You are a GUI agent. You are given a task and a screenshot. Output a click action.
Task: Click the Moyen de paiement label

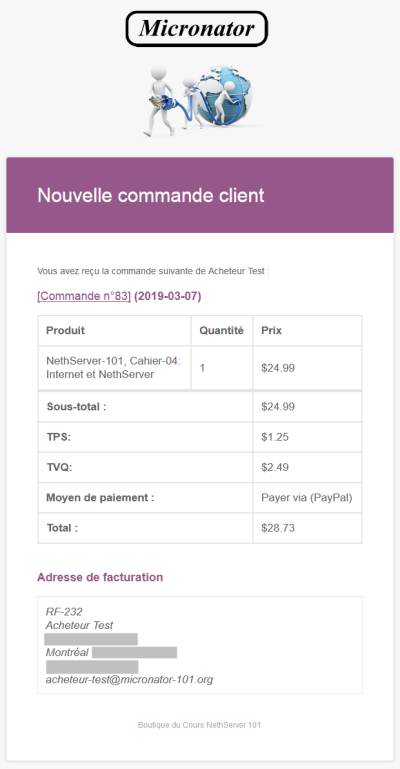(x=100, y=498)
